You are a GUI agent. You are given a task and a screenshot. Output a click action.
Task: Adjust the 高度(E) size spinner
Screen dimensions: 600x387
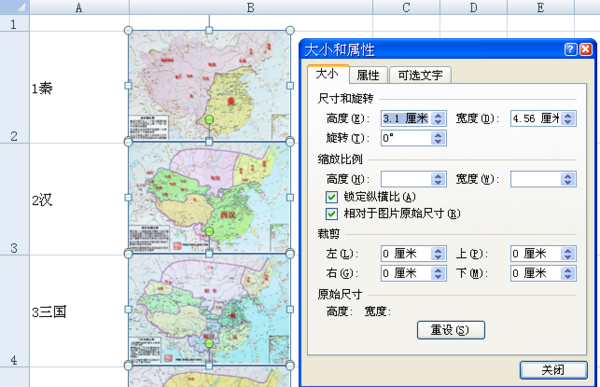pyautogui.click(x=439, y=118)
